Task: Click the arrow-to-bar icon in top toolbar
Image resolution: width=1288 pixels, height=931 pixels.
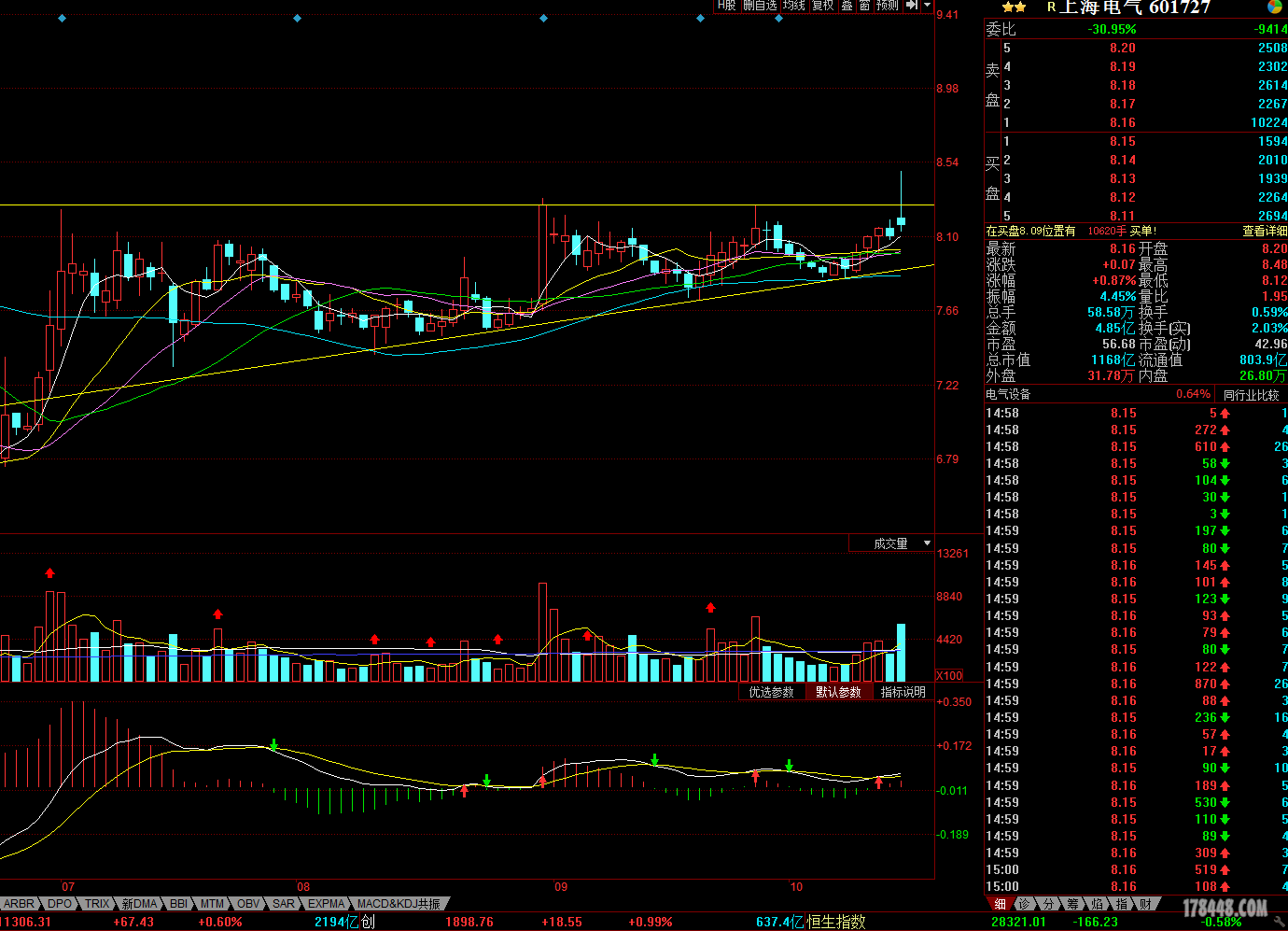Action: [x=912, y=5]
